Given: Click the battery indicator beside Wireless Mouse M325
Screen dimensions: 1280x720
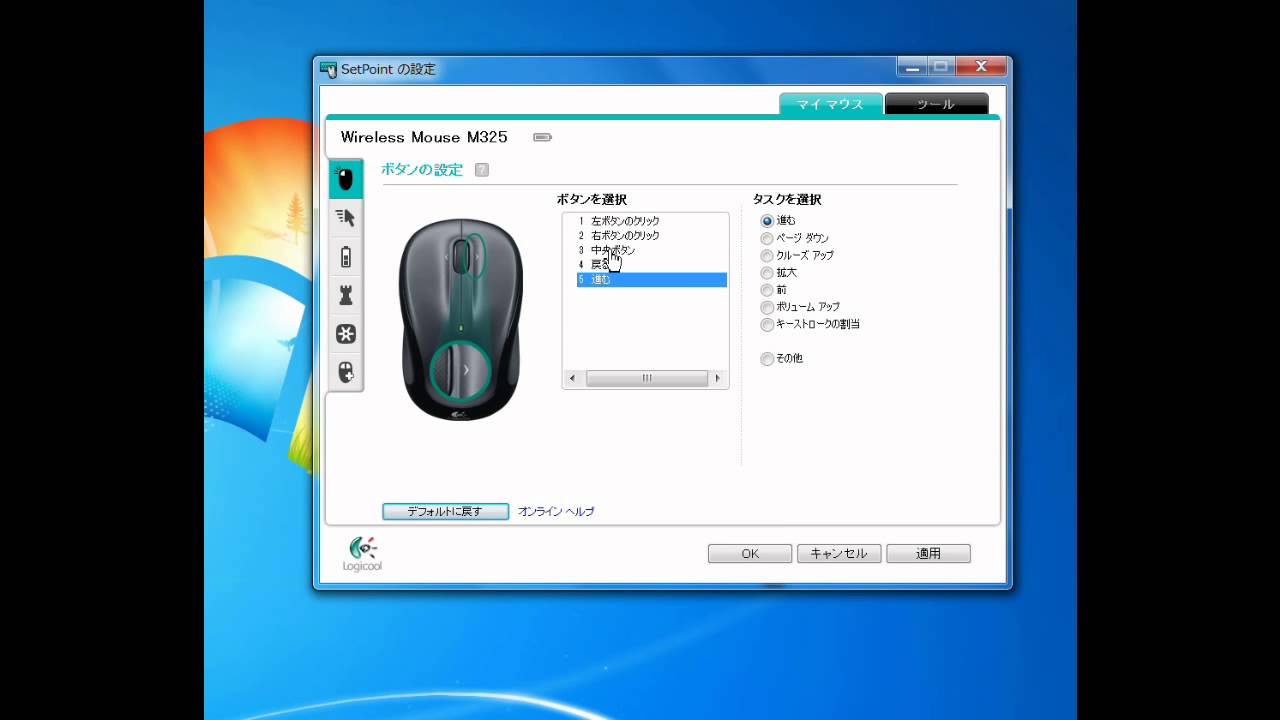Looking at the screenshot, I should (x=542, y=137).
